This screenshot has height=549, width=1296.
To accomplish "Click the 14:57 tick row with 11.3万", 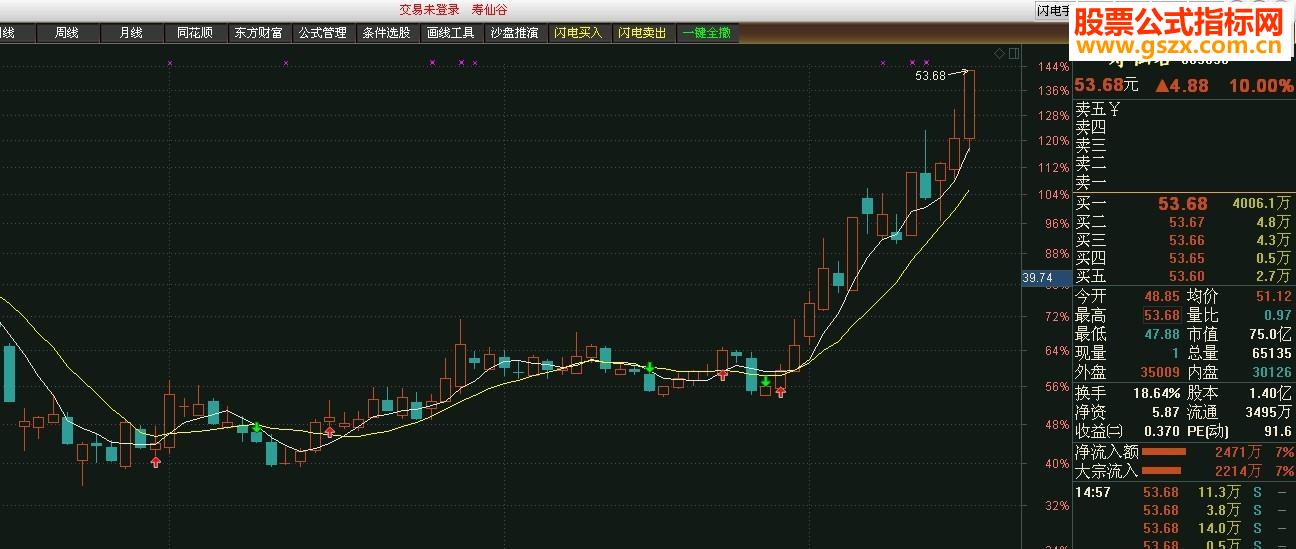I will tap(1184, 492).
